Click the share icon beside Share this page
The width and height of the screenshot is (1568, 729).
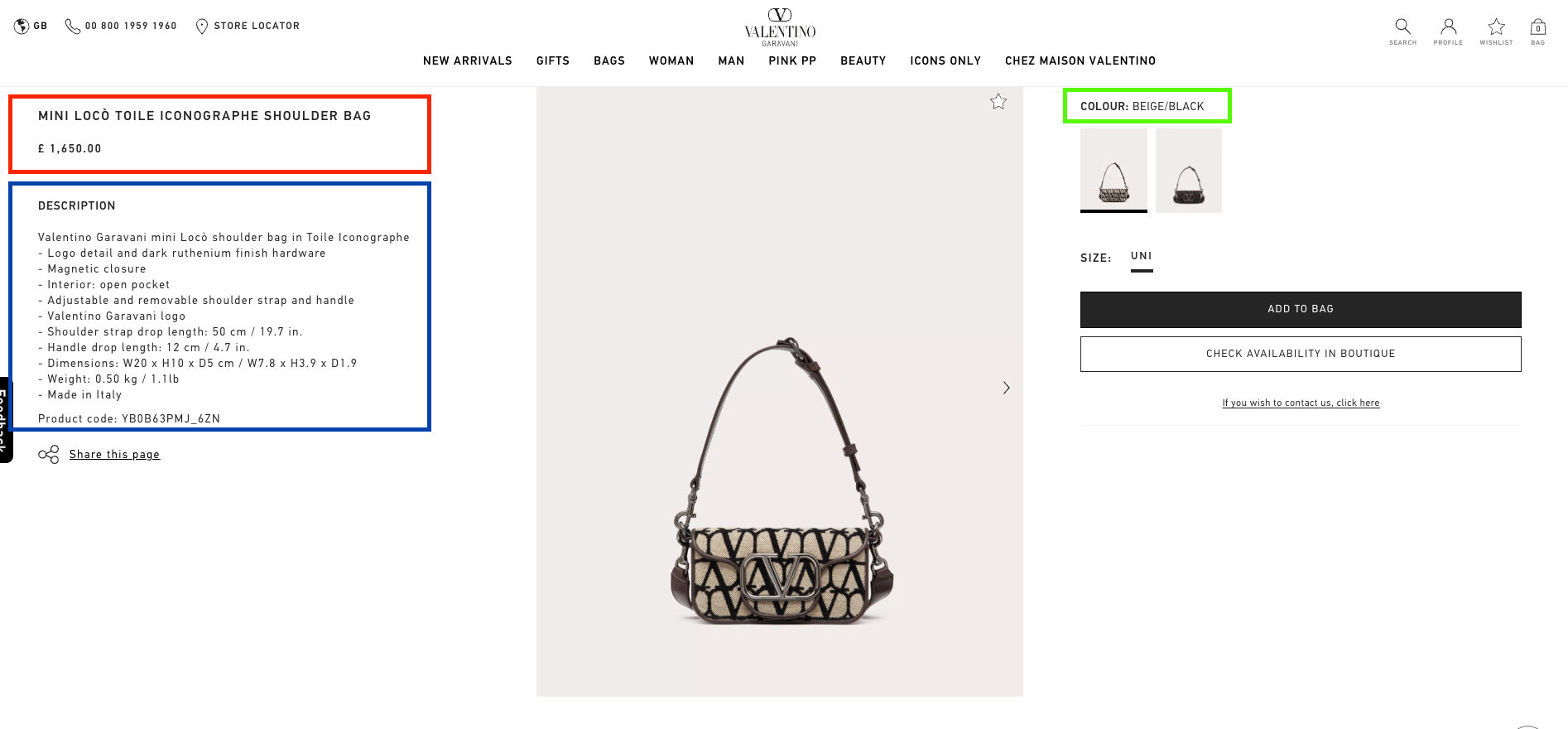(x=49, y=454)
